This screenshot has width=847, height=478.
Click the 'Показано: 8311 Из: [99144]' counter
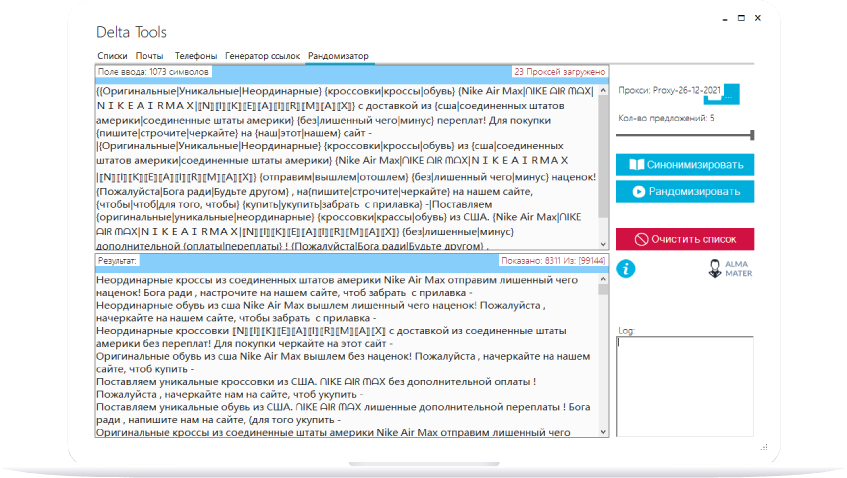[x=553, y=261]
